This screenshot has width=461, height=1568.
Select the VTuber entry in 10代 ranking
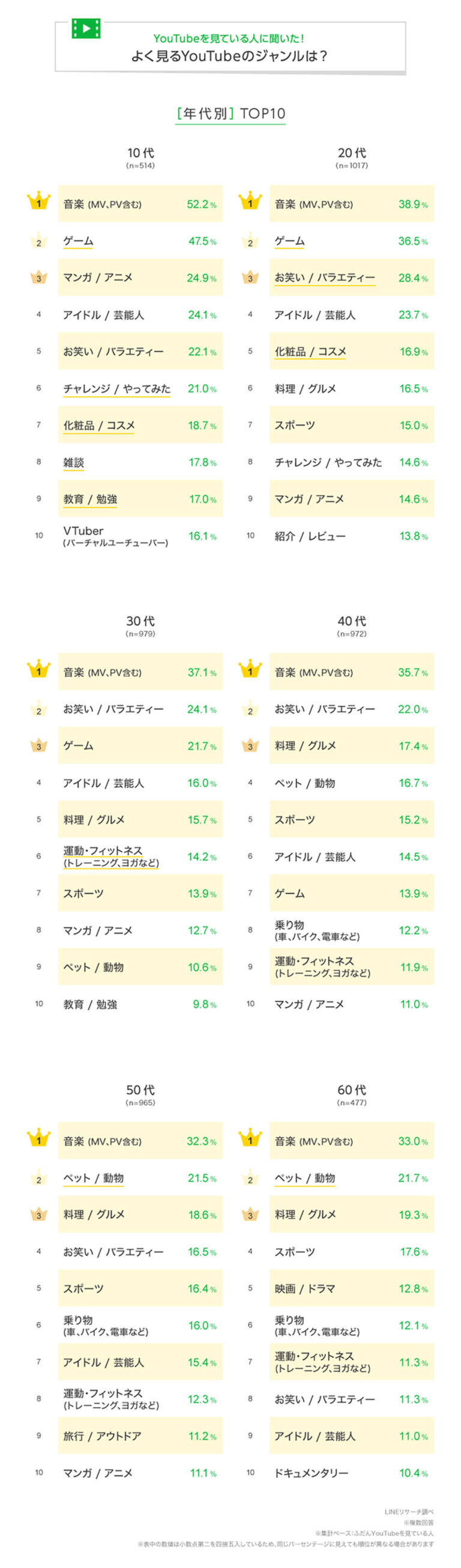115,536
